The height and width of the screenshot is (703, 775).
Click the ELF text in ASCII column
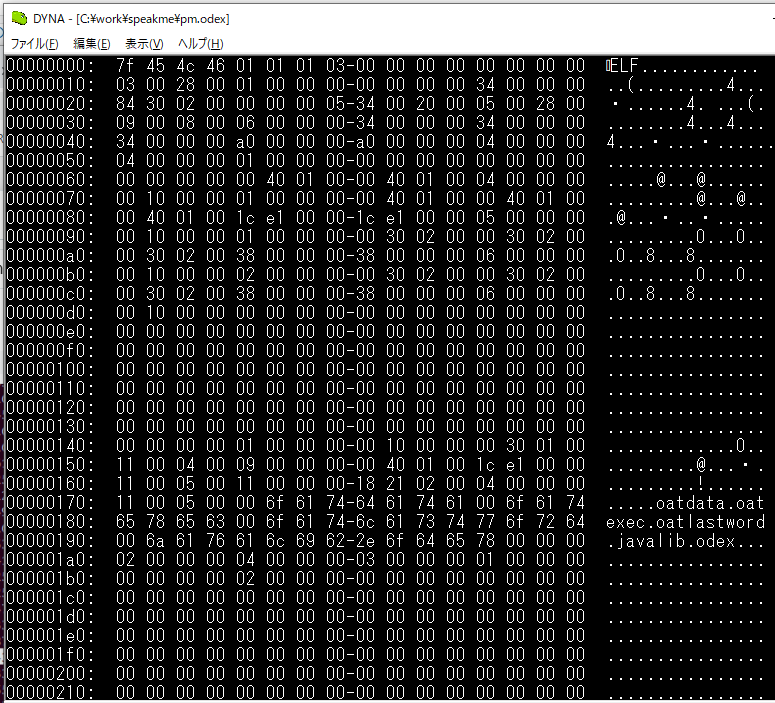pos(625,65)
